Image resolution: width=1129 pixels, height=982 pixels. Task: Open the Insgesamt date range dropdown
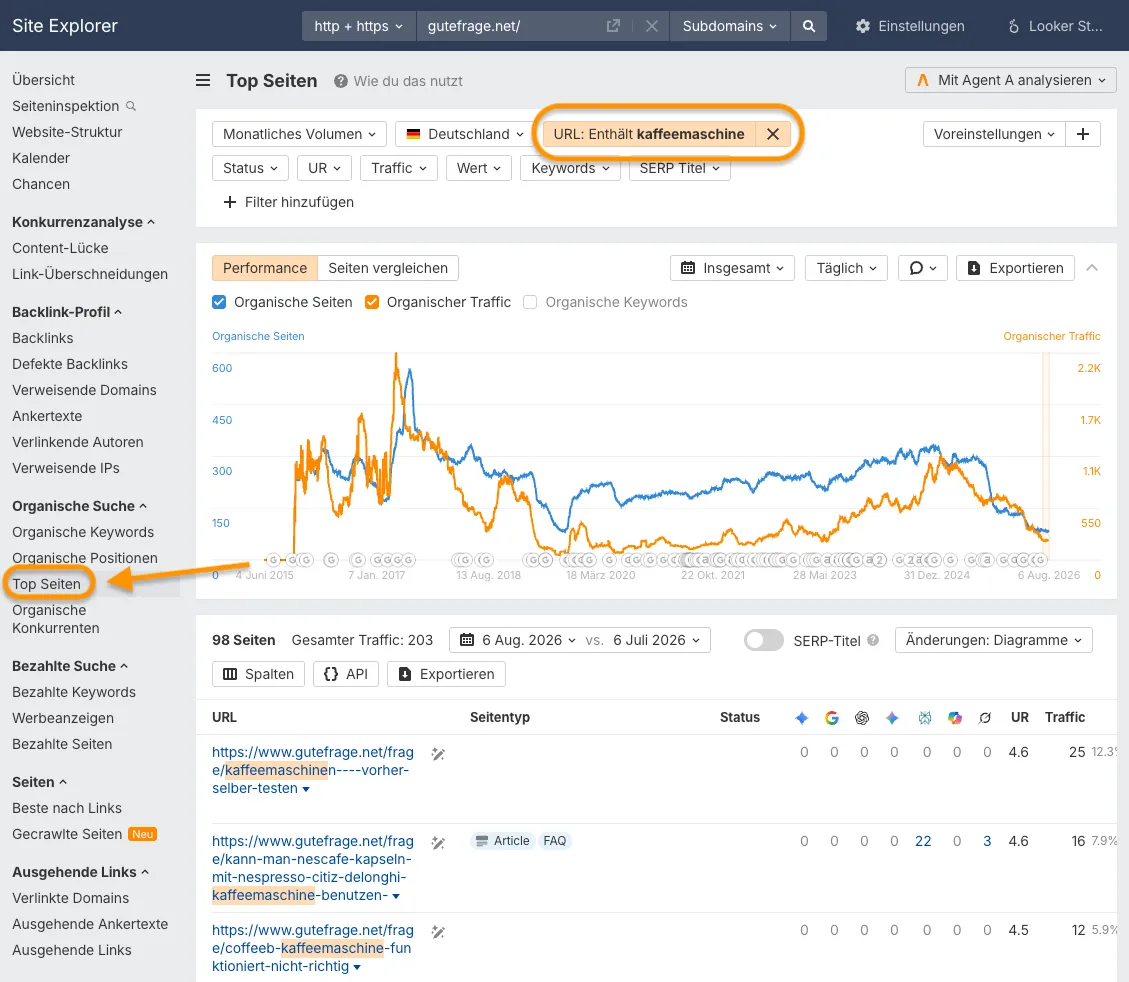click(732, 268)
